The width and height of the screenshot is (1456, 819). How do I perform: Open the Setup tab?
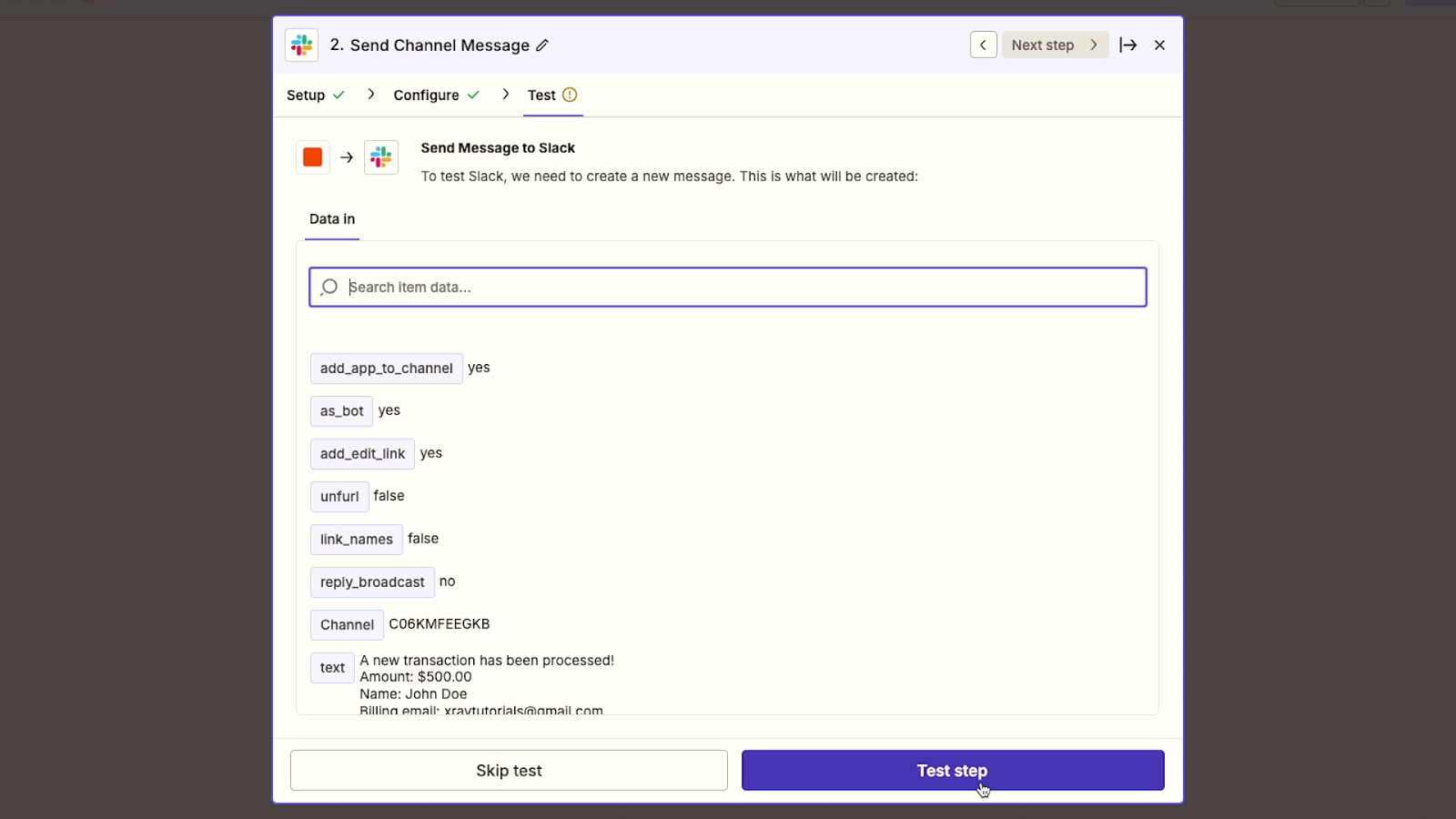315,95
